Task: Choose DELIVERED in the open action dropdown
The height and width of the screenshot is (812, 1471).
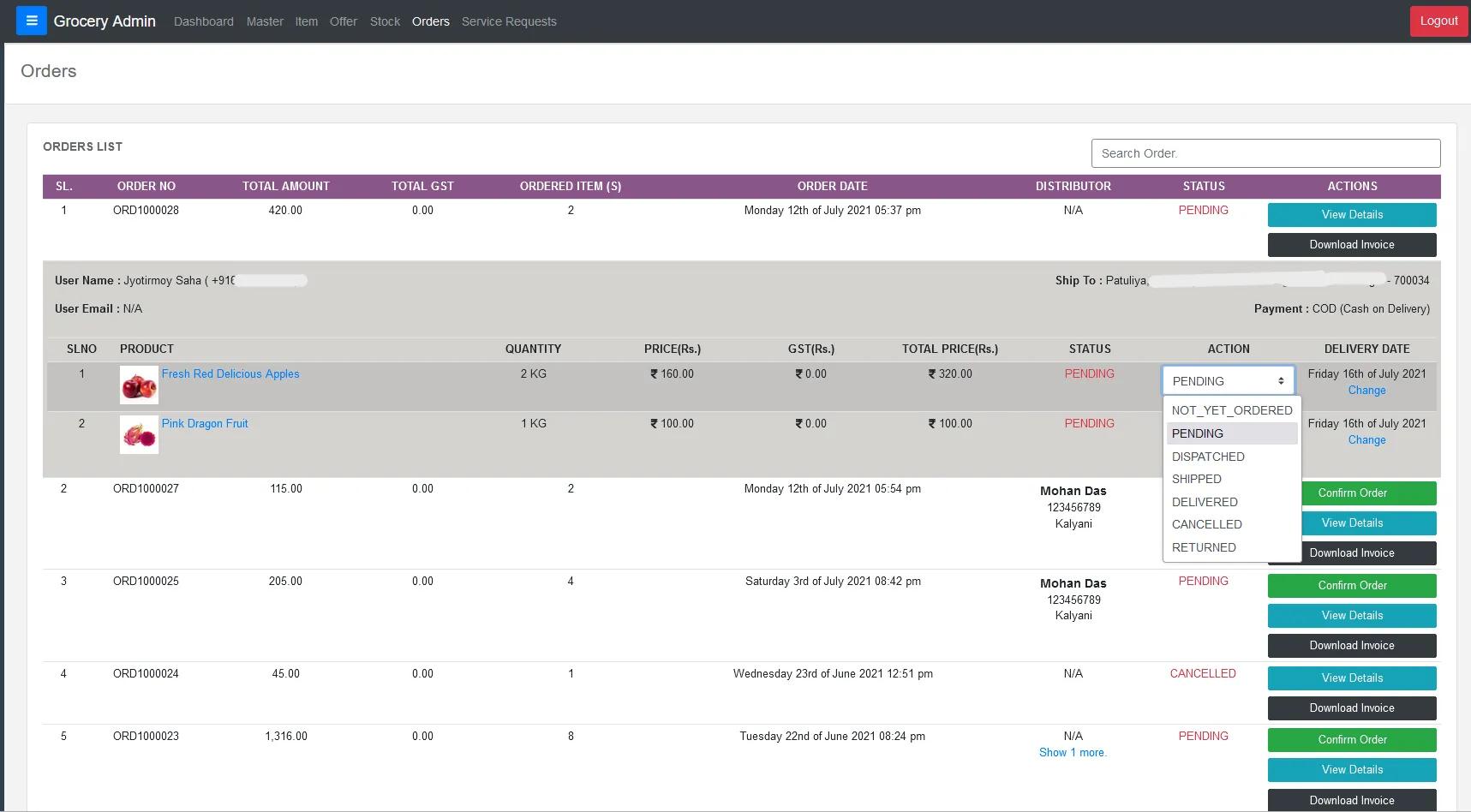Action: point(1205,502)
